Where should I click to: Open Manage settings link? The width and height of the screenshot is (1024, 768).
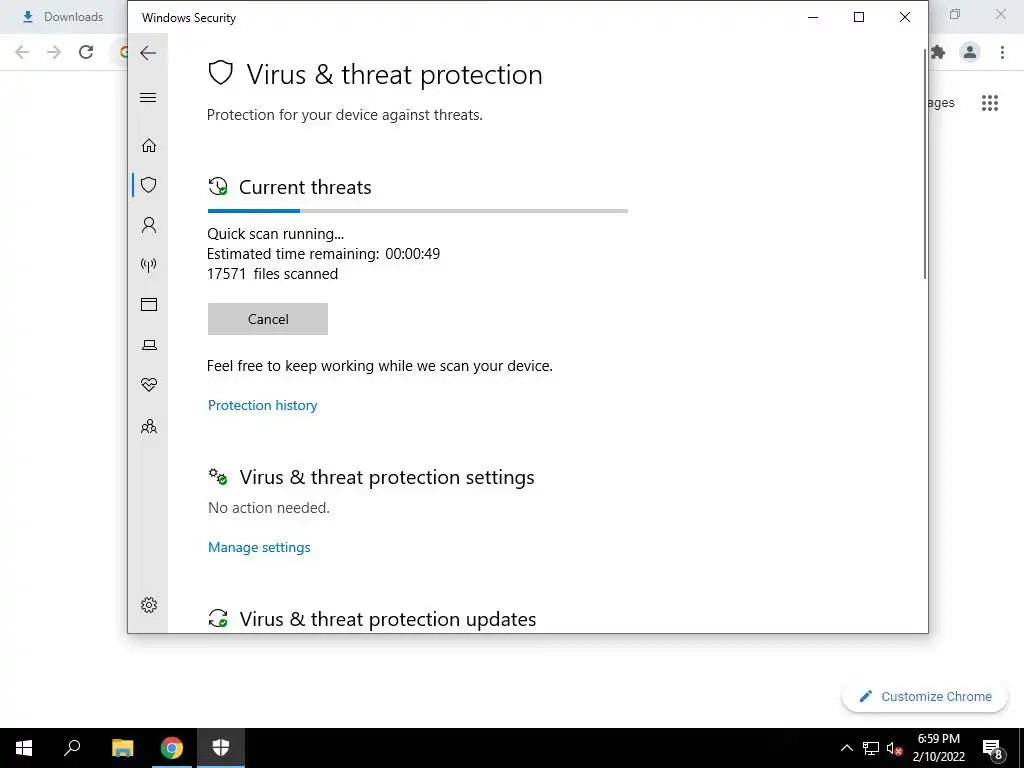[x=259, y=547]
